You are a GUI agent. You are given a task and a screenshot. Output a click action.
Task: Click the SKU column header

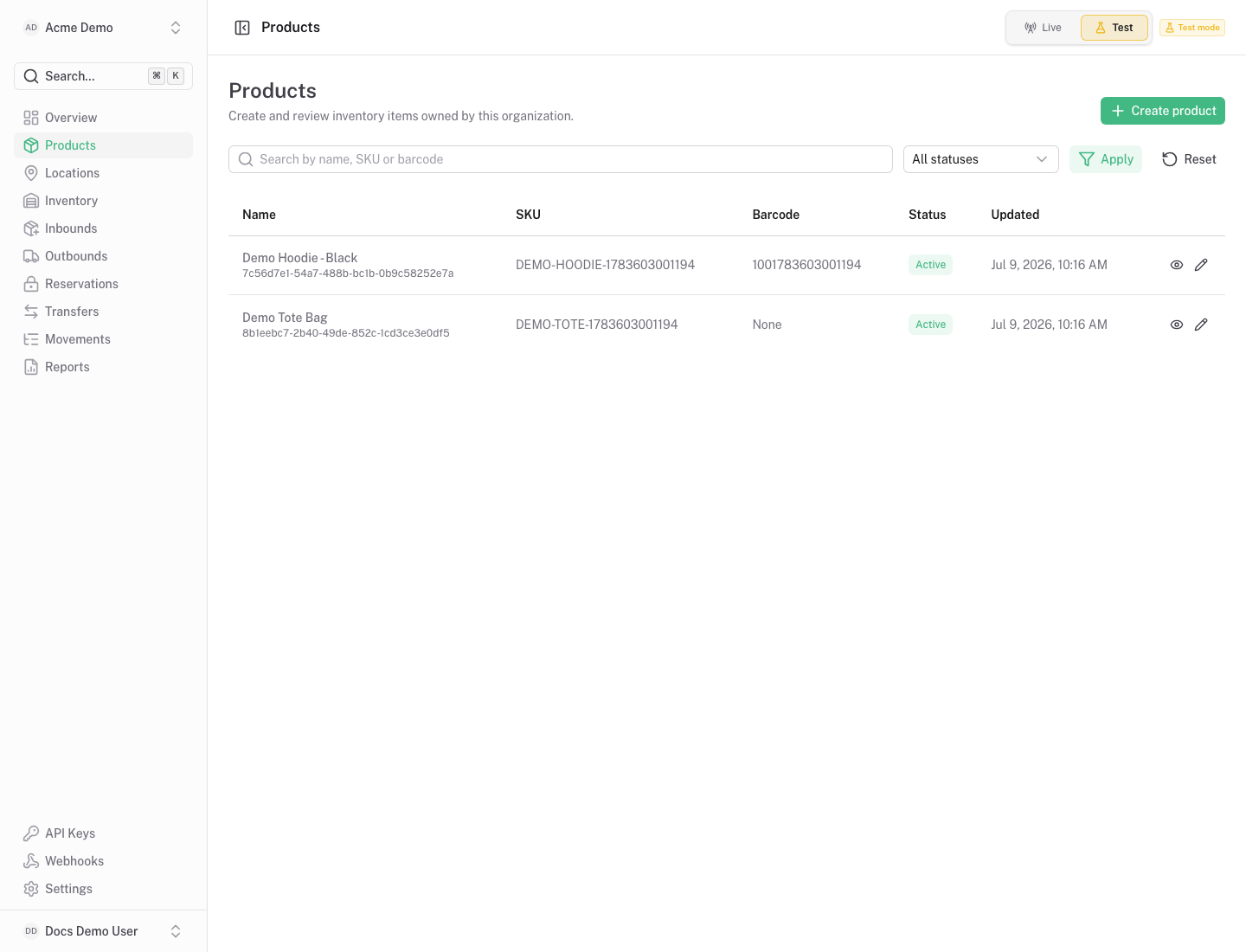click(528, 215)
